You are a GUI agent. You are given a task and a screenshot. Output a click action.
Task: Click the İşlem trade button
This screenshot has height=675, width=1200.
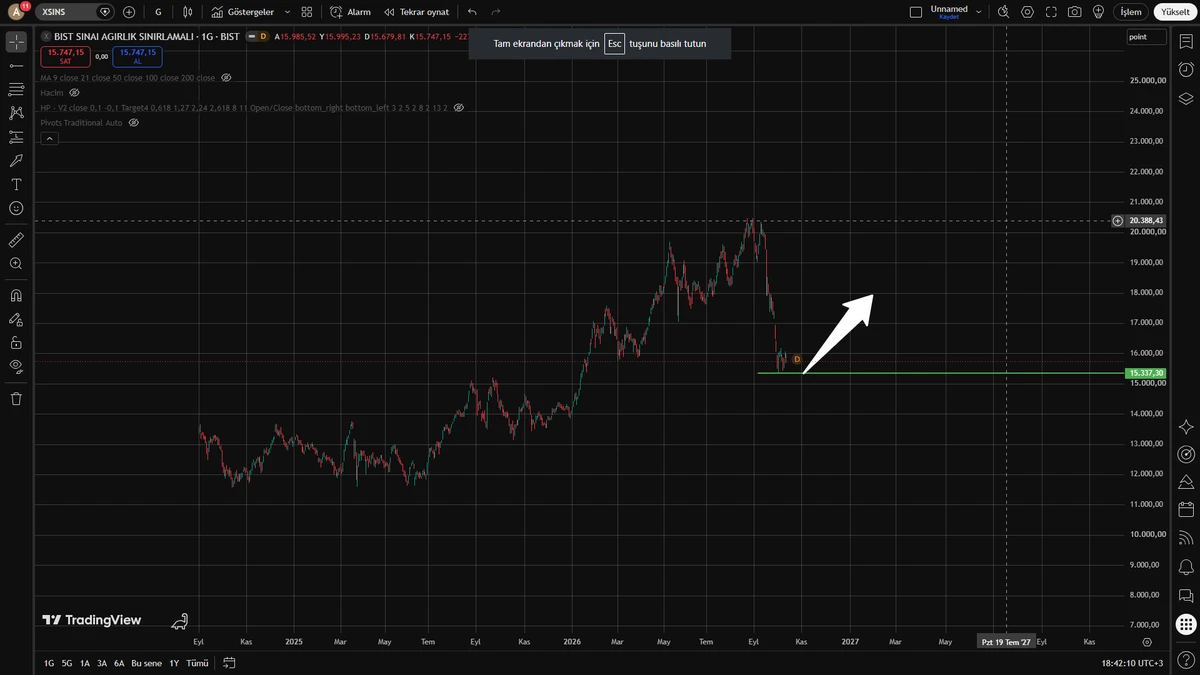[x=1130, y=12]
